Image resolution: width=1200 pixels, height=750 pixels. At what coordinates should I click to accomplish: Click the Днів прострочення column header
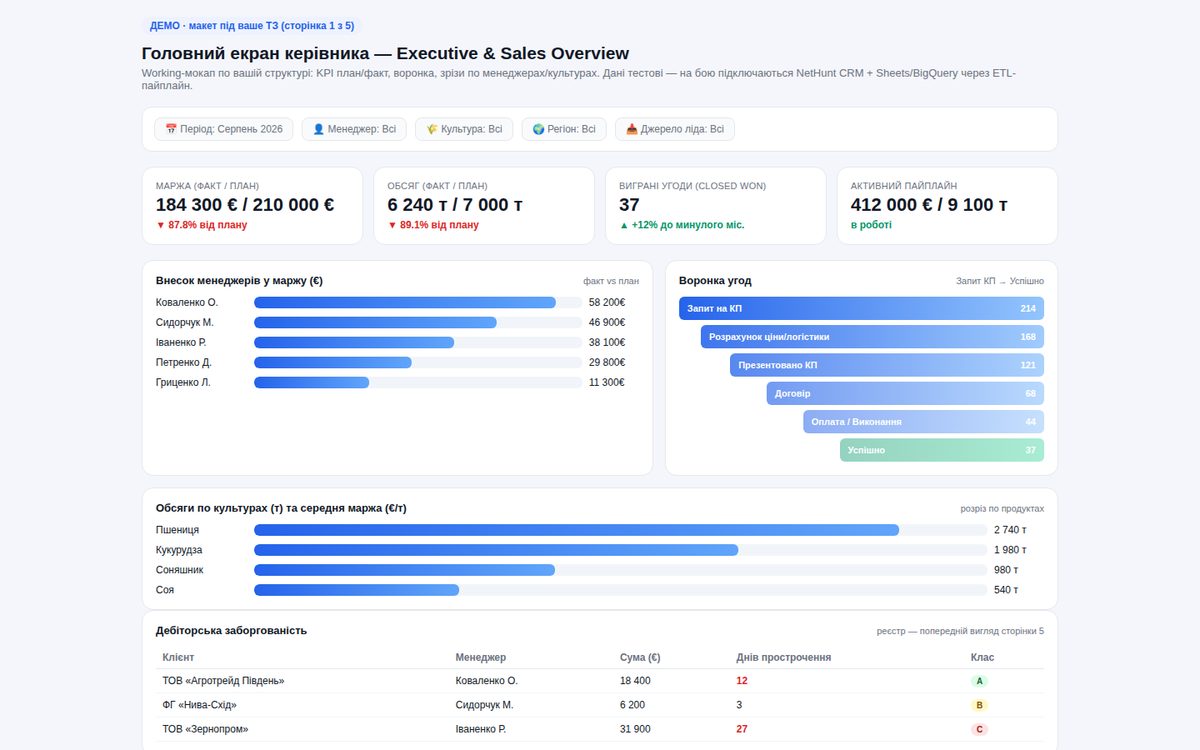784,657
